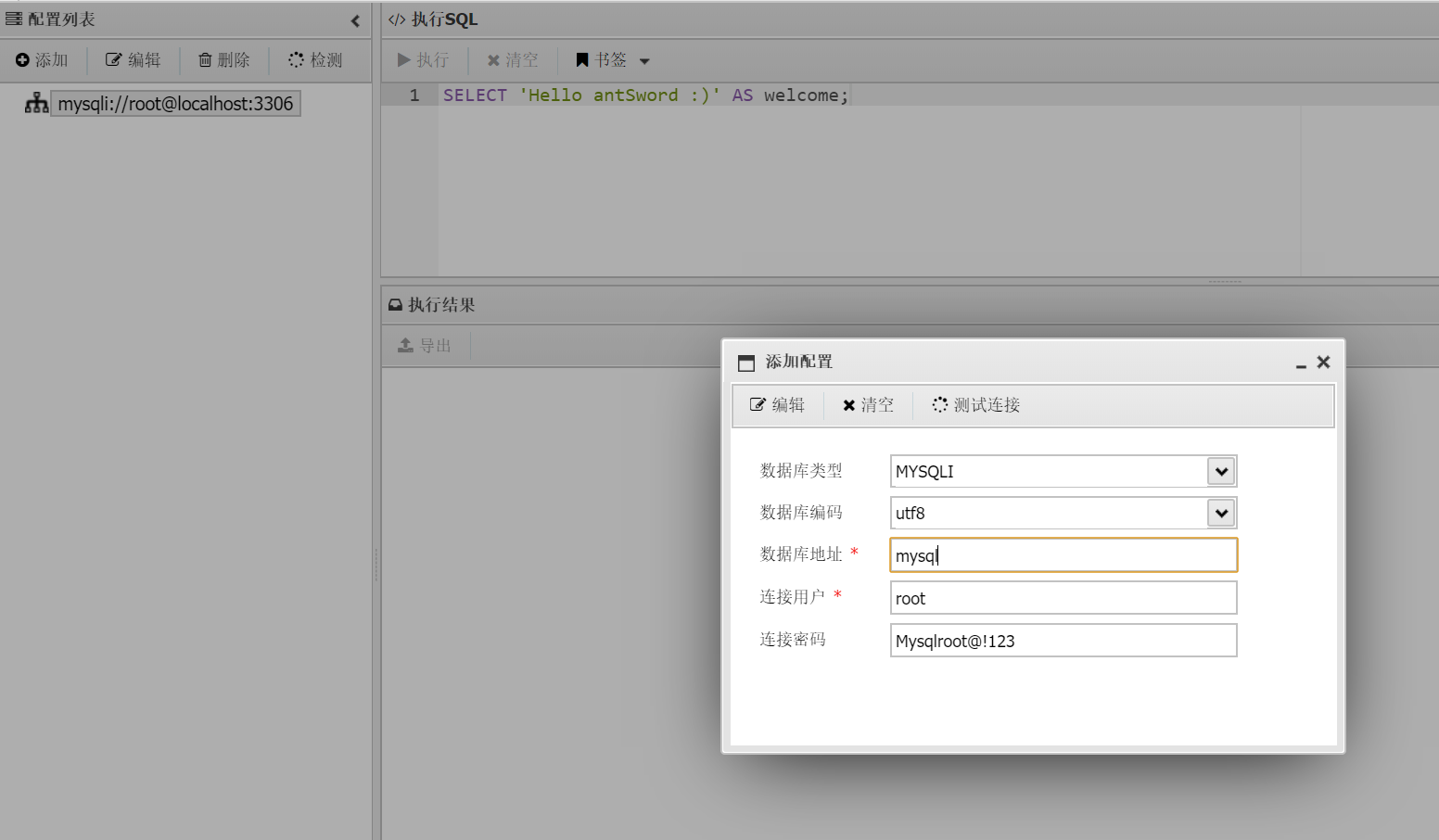1439x840 pixels.
Task: Click the 导出 export button
Action: [425, 346]
